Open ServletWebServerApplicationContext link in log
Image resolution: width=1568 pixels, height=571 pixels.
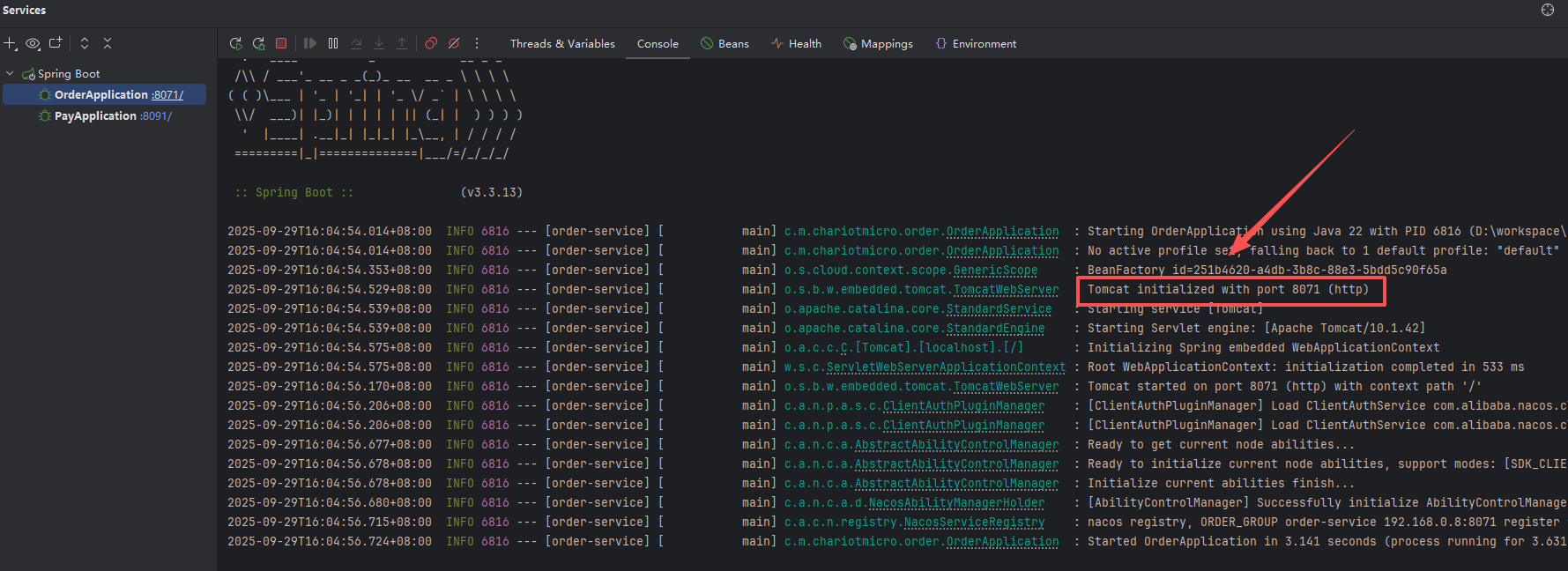pyautogui.click(x=946, y=367)
